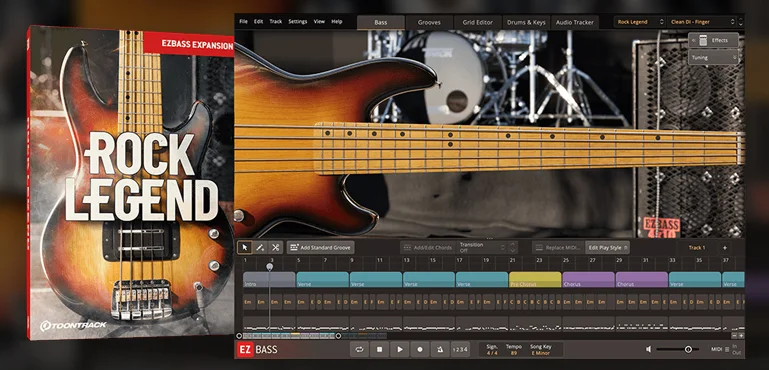
Task: Open the Audio Tracker tab
Action: (575, 22)
